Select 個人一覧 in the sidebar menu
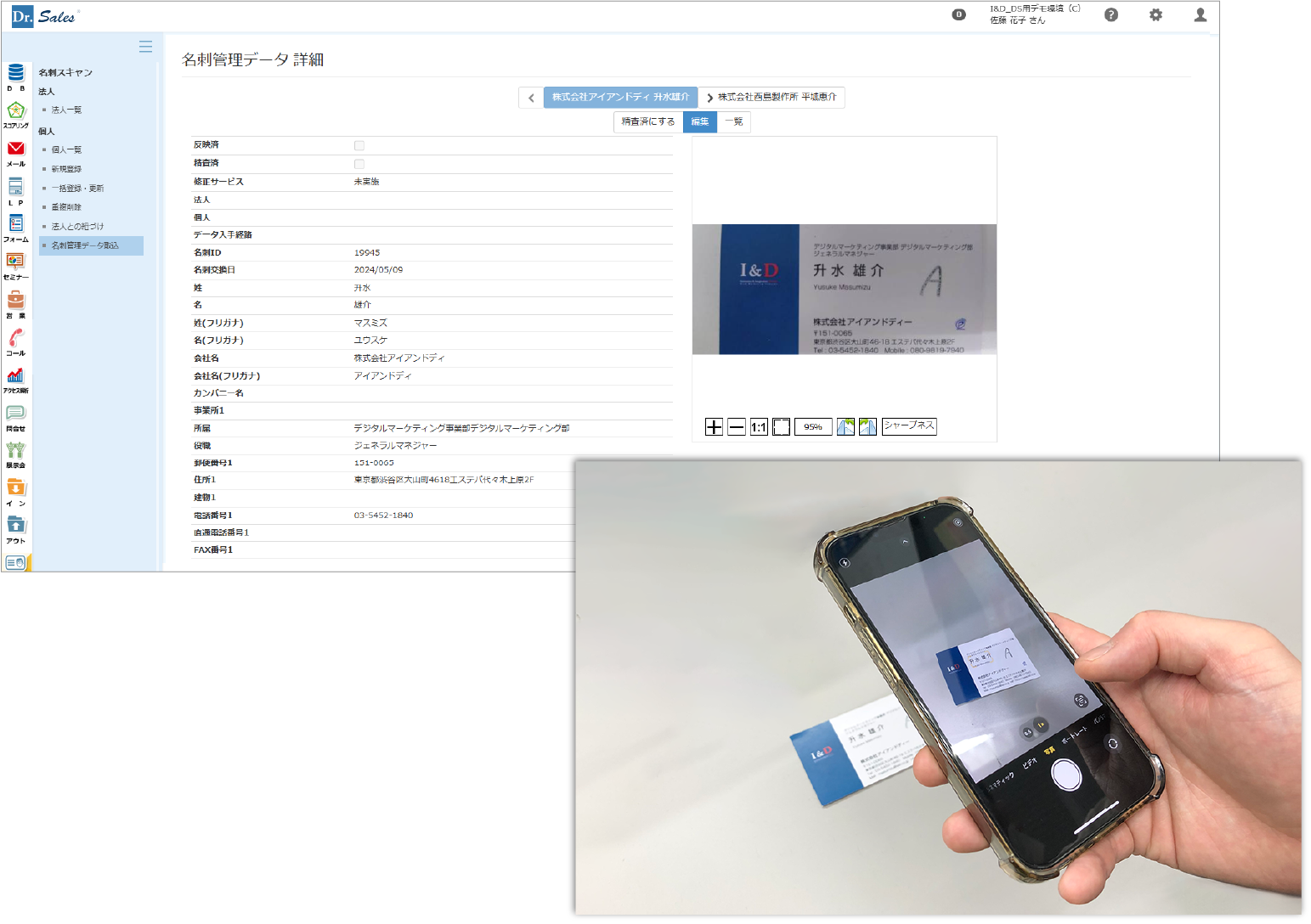 tap(66, 150)
